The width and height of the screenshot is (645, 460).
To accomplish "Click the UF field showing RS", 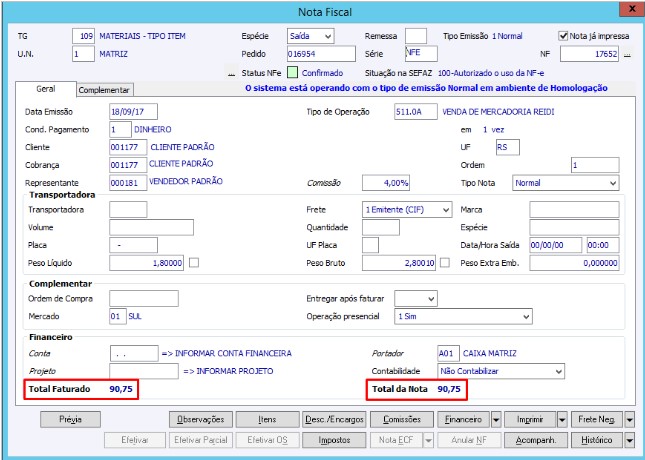I will pos(508,147).
